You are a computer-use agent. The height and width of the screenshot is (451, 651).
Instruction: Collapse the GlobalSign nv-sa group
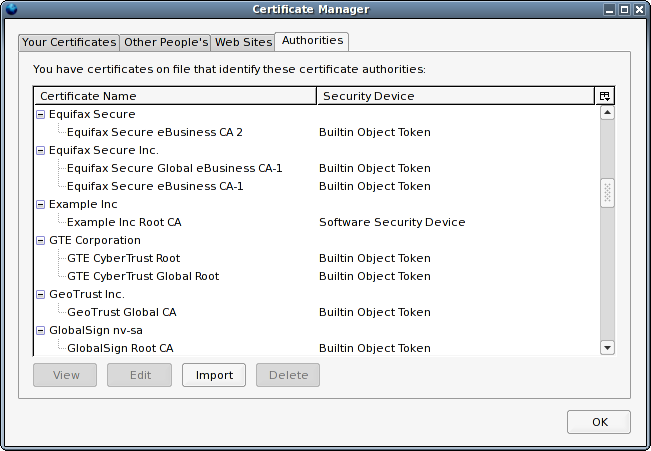coord(40,331)
